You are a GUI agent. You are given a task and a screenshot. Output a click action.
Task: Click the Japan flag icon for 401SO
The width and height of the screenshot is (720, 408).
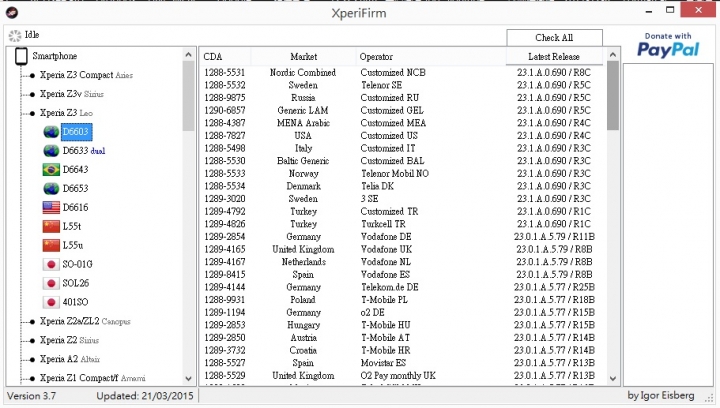point(51,302)
